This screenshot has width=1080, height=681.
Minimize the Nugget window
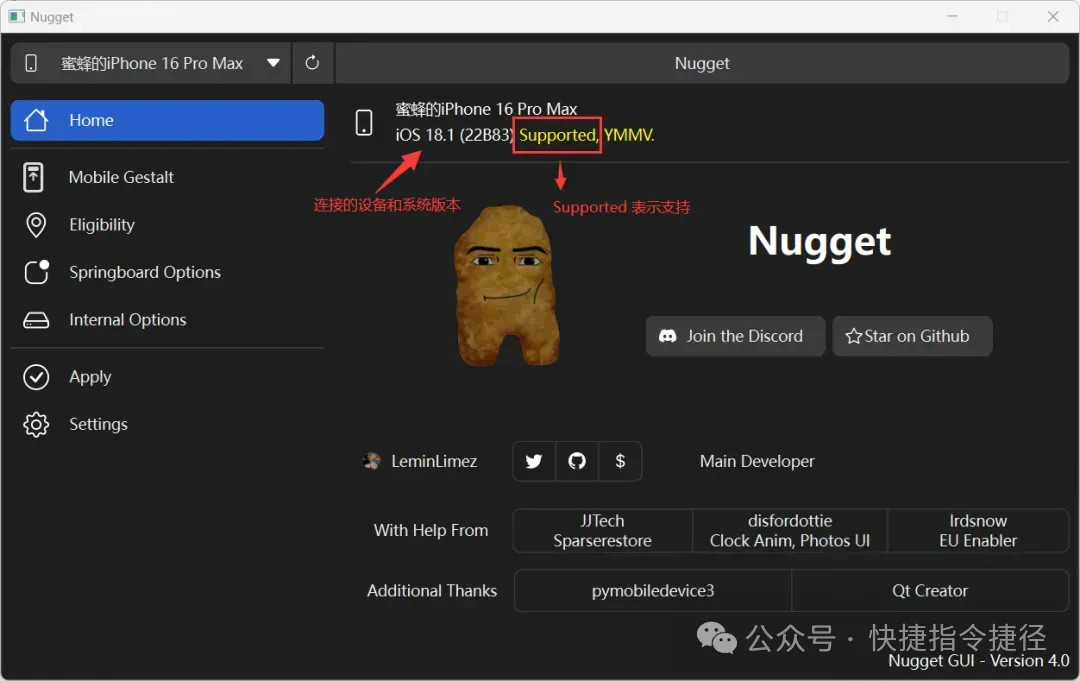[x=953, y=17]
